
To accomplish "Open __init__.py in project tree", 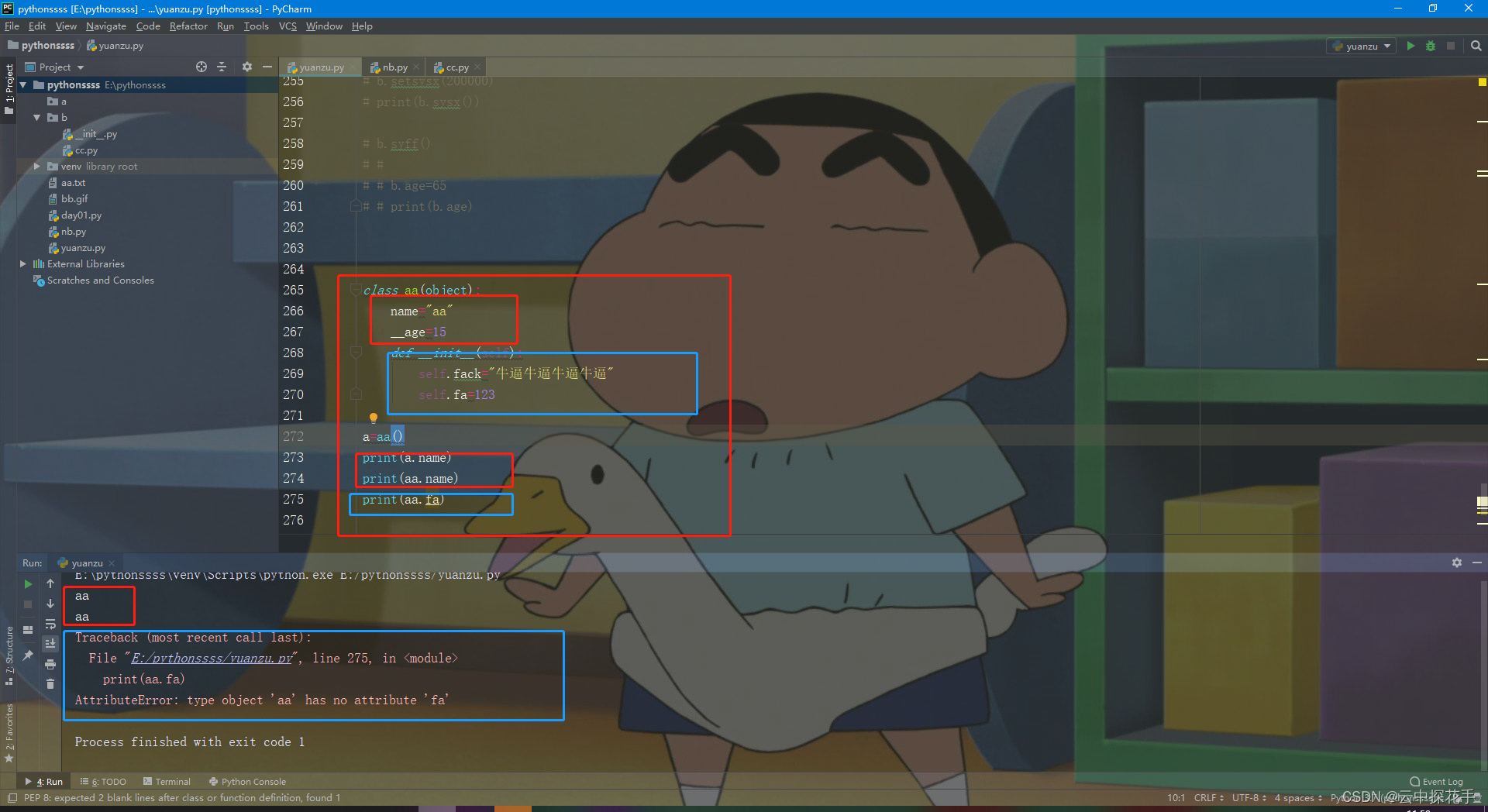I will coord(90,134).
